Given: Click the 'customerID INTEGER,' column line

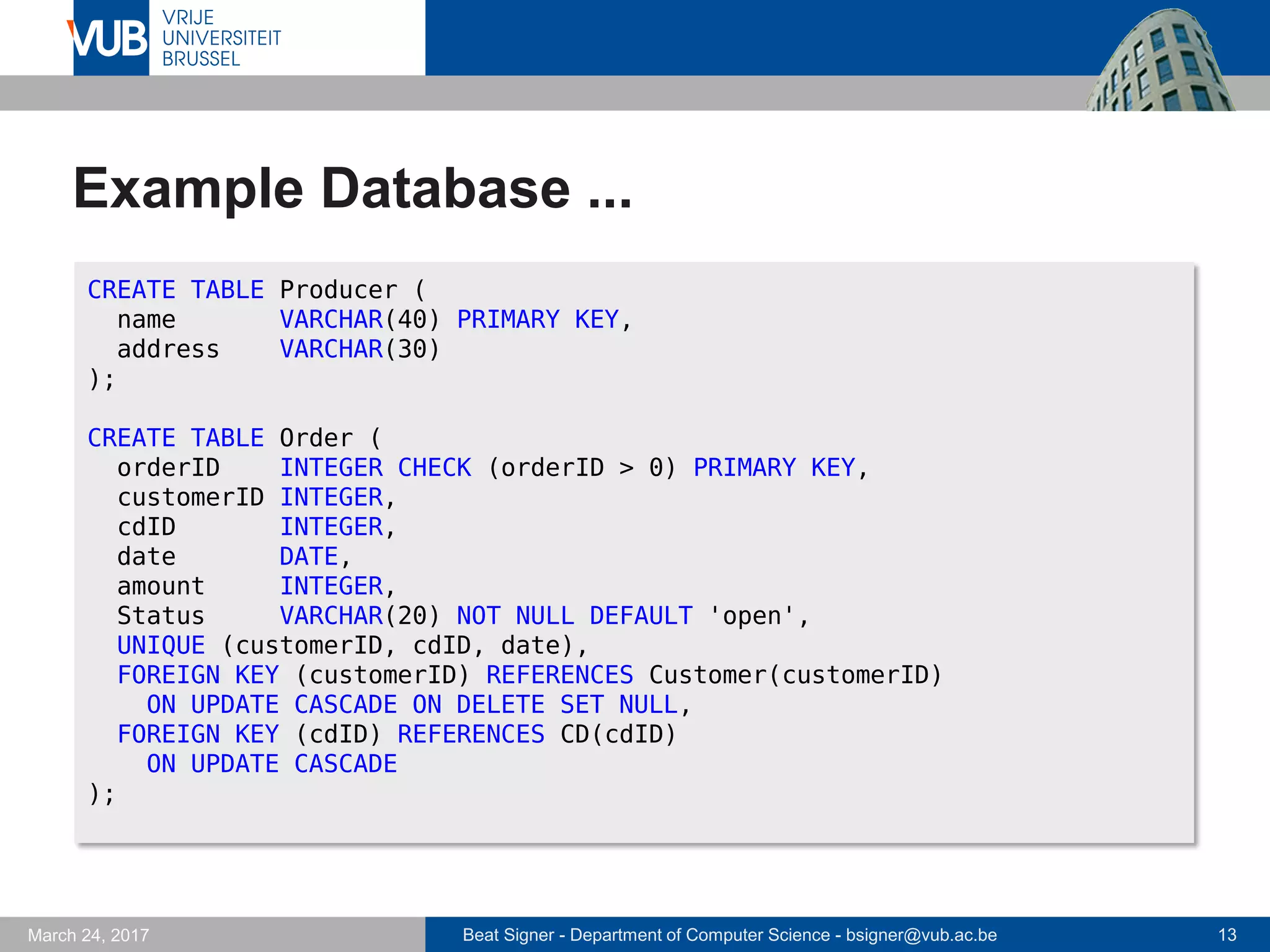Looking at the screenshot, I should tap(256, 498).
